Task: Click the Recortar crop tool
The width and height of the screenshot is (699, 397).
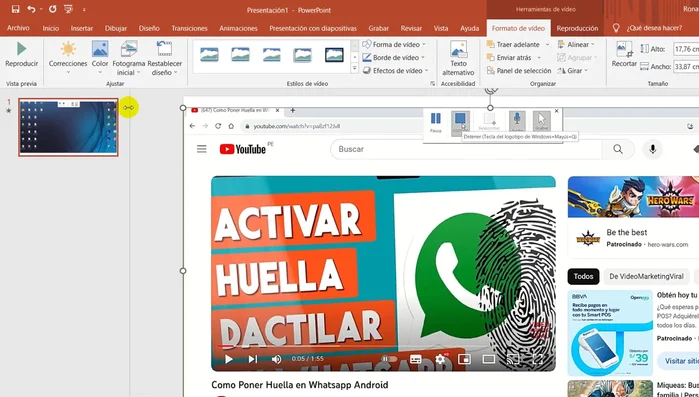Action: [x=624, y=54]
